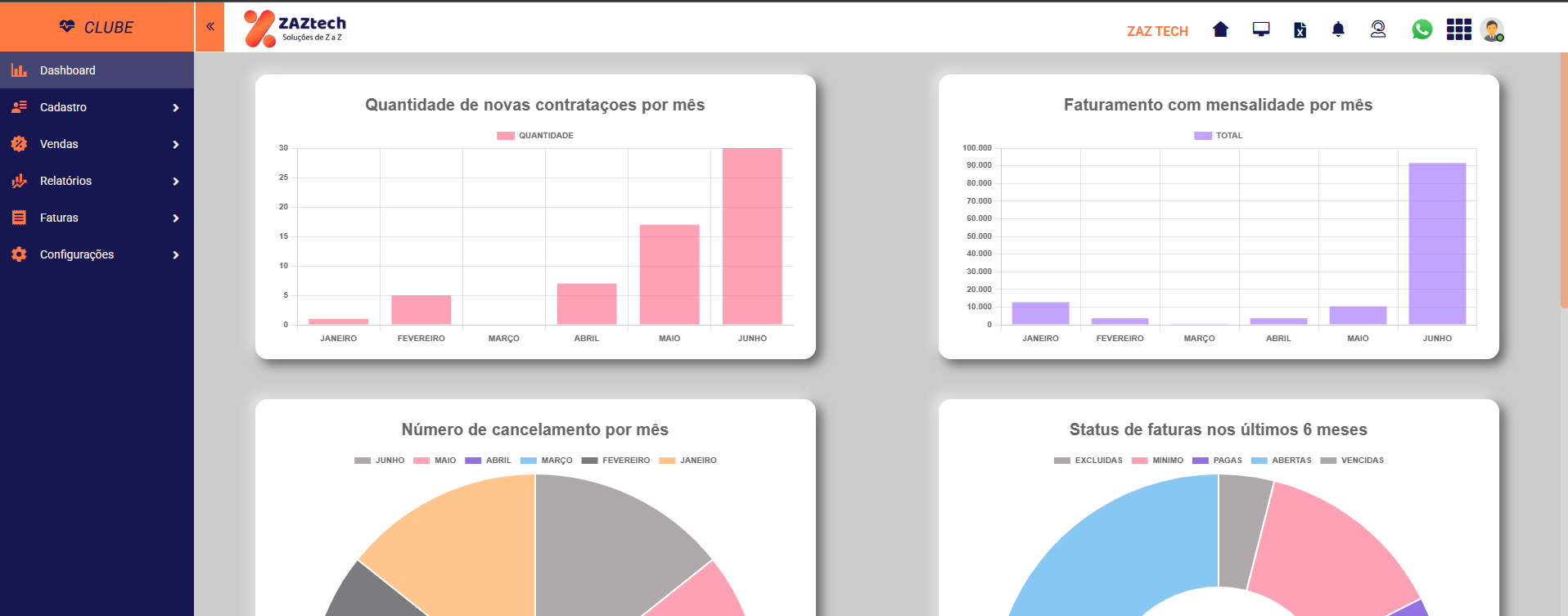Screen dimensions: 1568x616
Task: Click JANEIRO bar in faturamento chart
Action: click(1040, 313)
